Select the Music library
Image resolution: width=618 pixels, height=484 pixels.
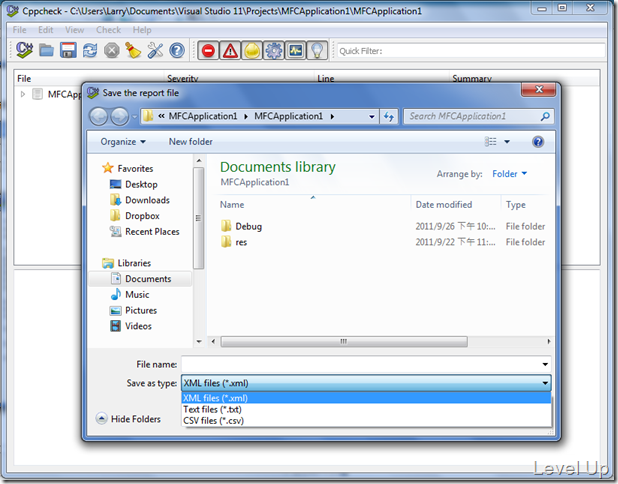coord(137,295)
